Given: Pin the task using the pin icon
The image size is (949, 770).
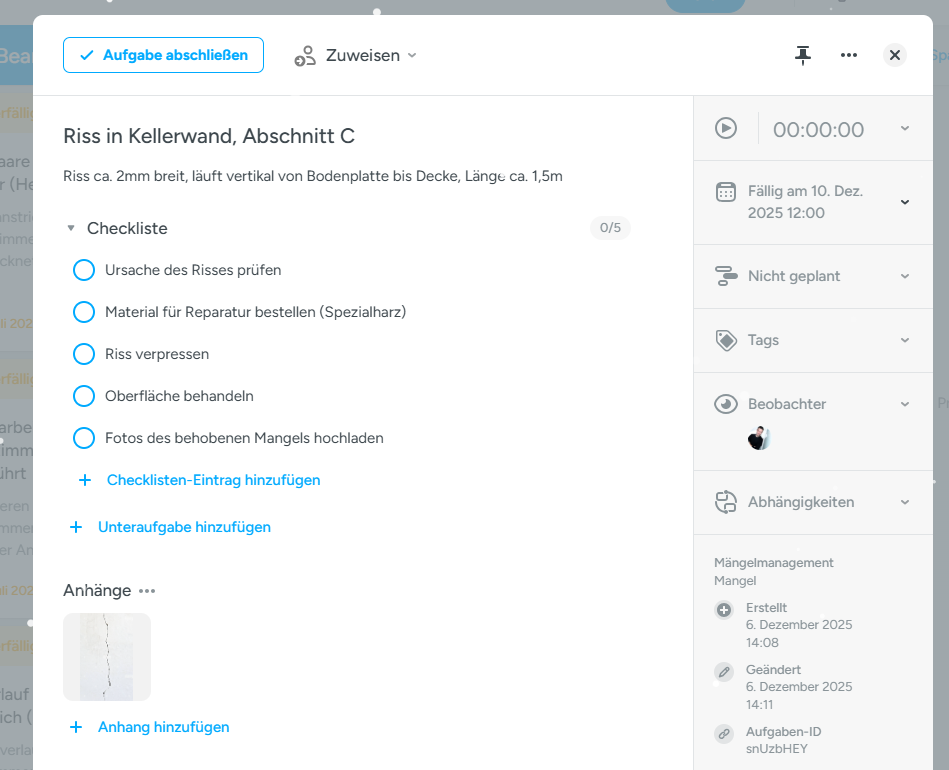Looking at the screenshot, I should pos(803,55).
